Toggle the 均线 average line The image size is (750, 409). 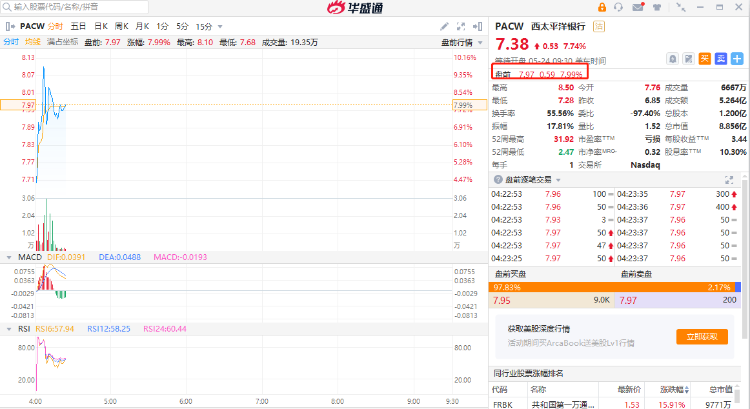click(x=33, y=42)
